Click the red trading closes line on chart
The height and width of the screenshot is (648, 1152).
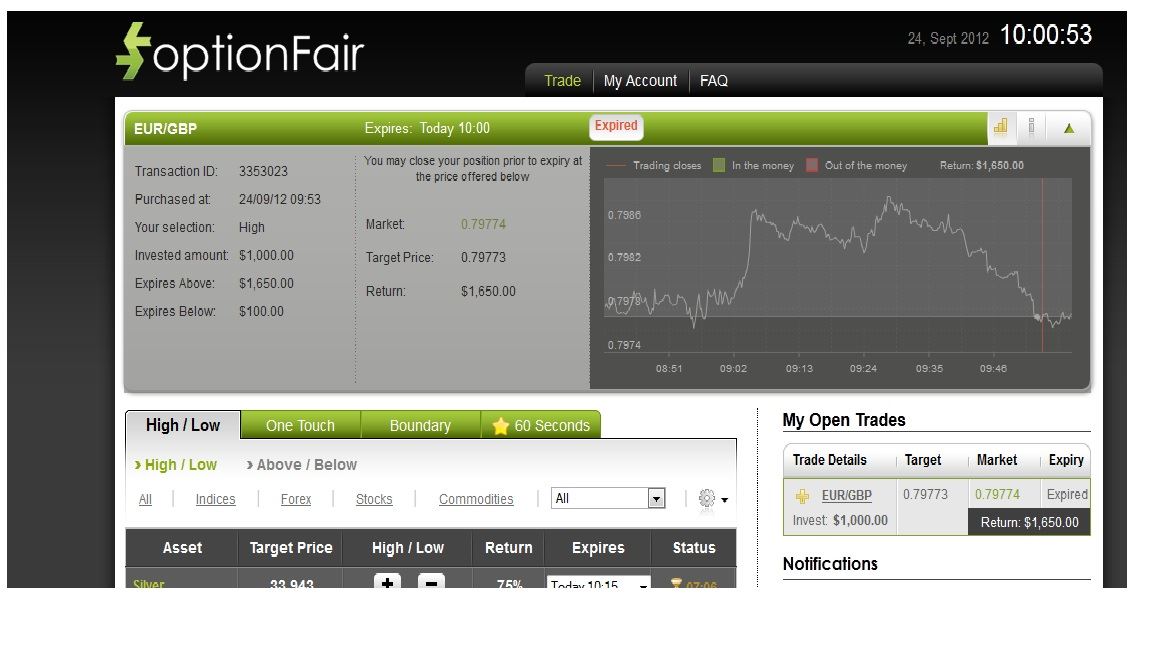tap(1042, 266)
